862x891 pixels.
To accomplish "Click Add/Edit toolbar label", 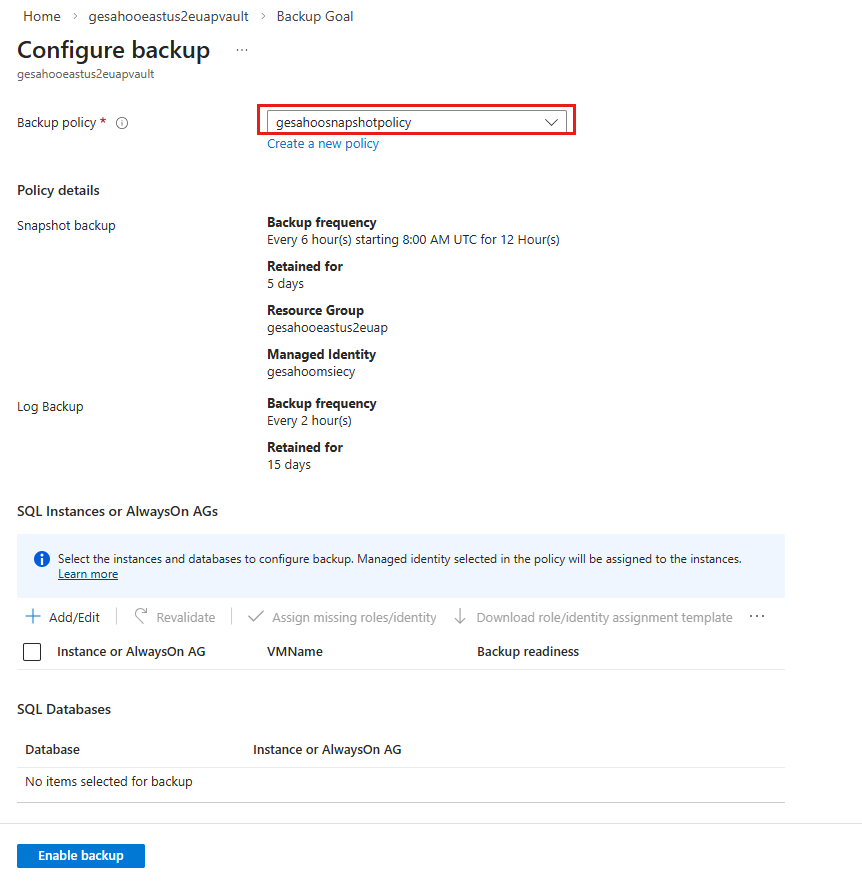I will (x=74, y=618).
